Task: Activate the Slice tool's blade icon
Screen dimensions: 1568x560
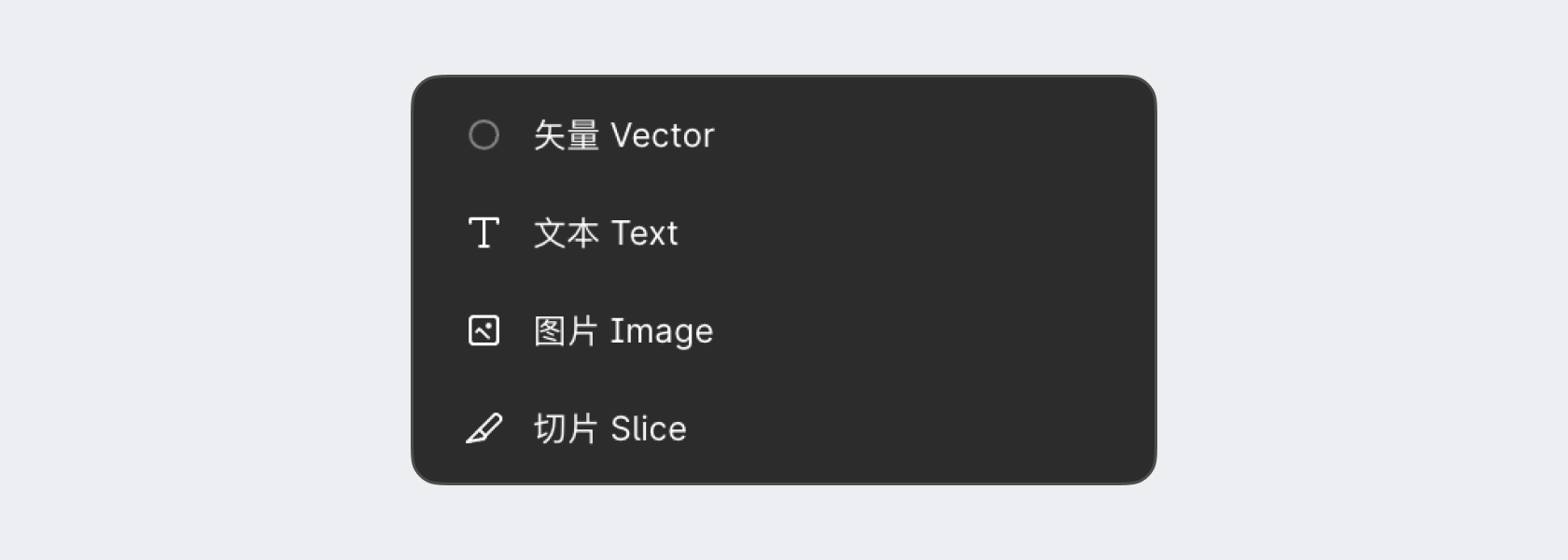Action: [483, 428]
